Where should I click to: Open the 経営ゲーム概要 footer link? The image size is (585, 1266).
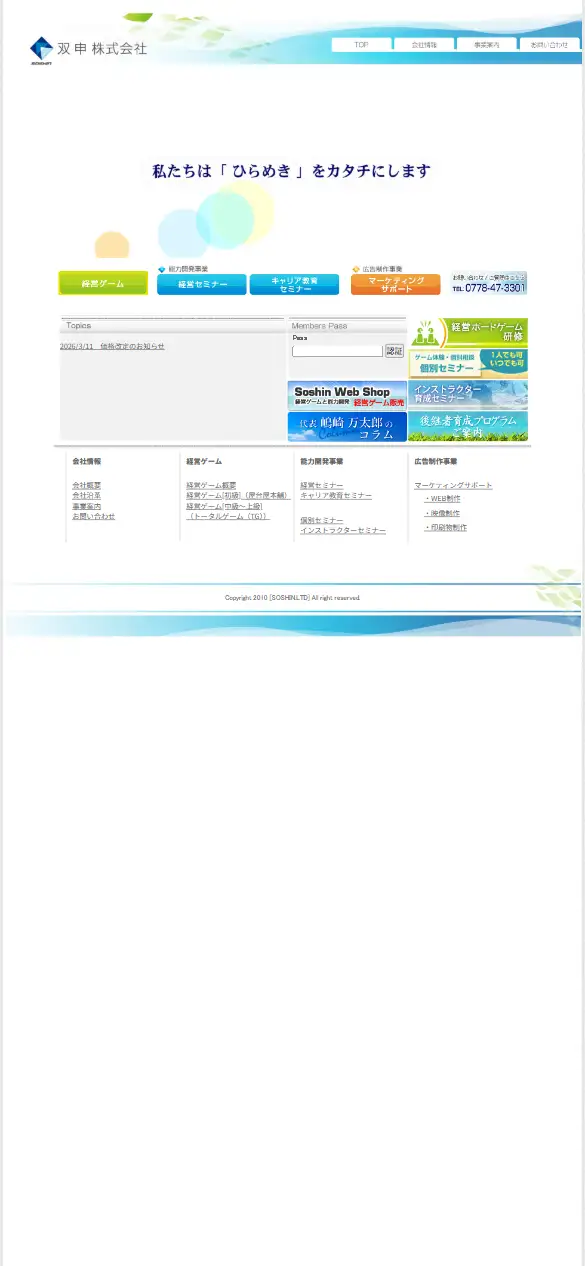tap(211, 485)
